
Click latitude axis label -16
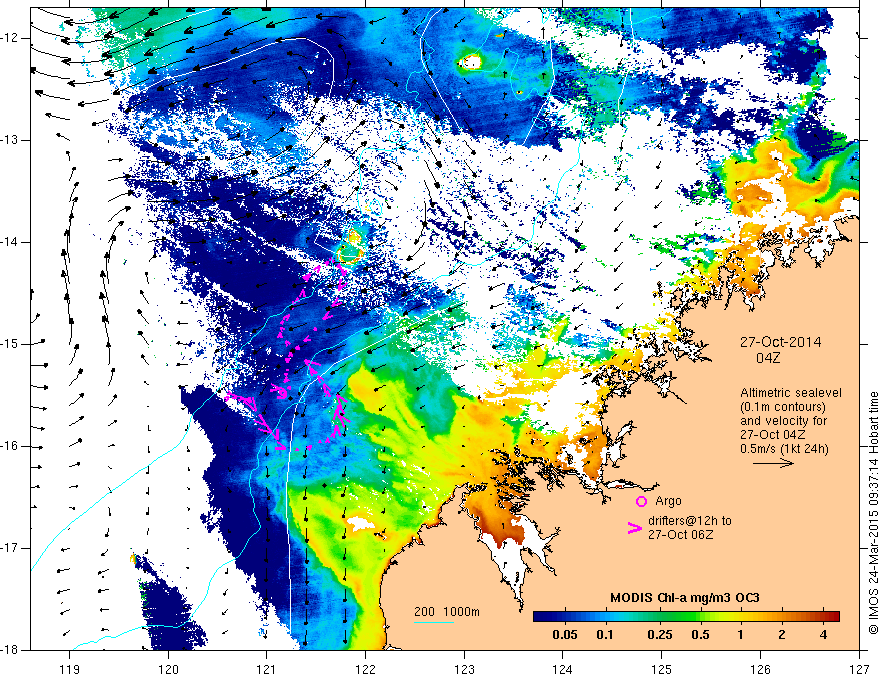coord(10,446)
